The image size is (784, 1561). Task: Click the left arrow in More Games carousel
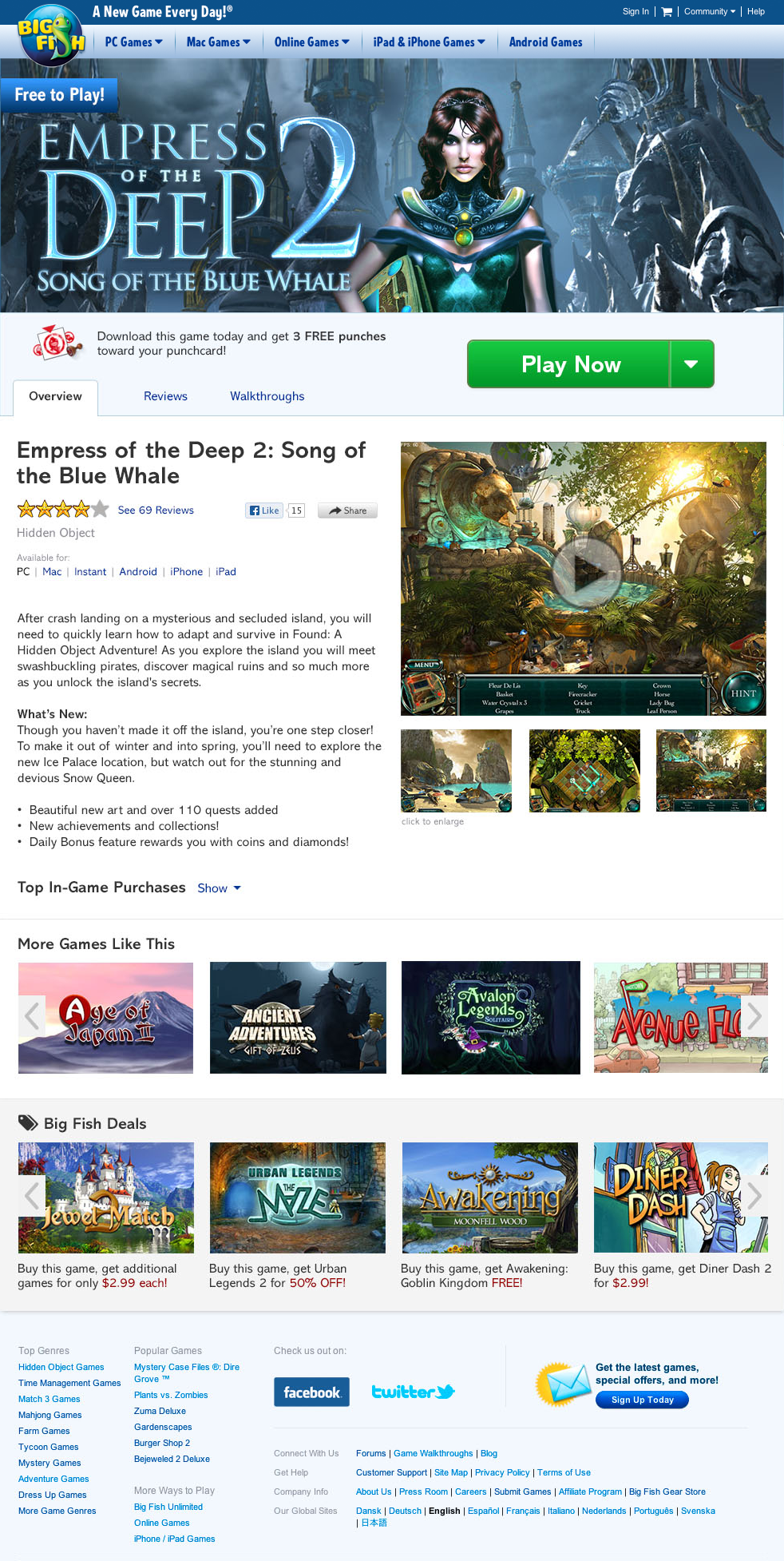pyautogui.click(x=32, y=1016)
